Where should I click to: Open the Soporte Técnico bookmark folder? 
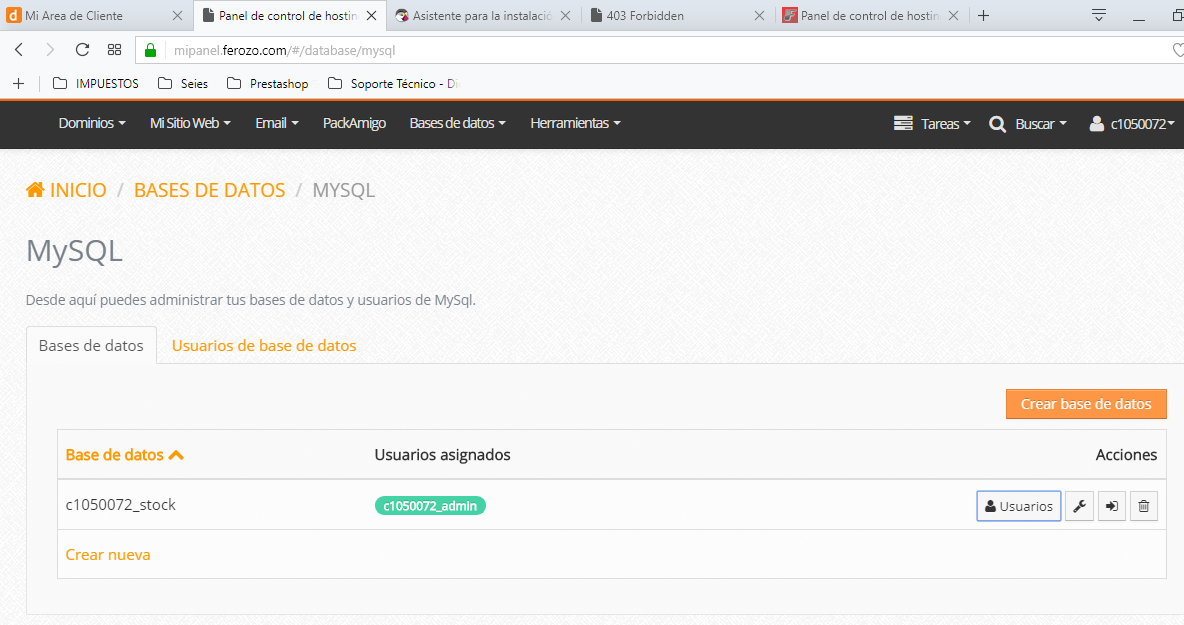click(x=393, y=83)
